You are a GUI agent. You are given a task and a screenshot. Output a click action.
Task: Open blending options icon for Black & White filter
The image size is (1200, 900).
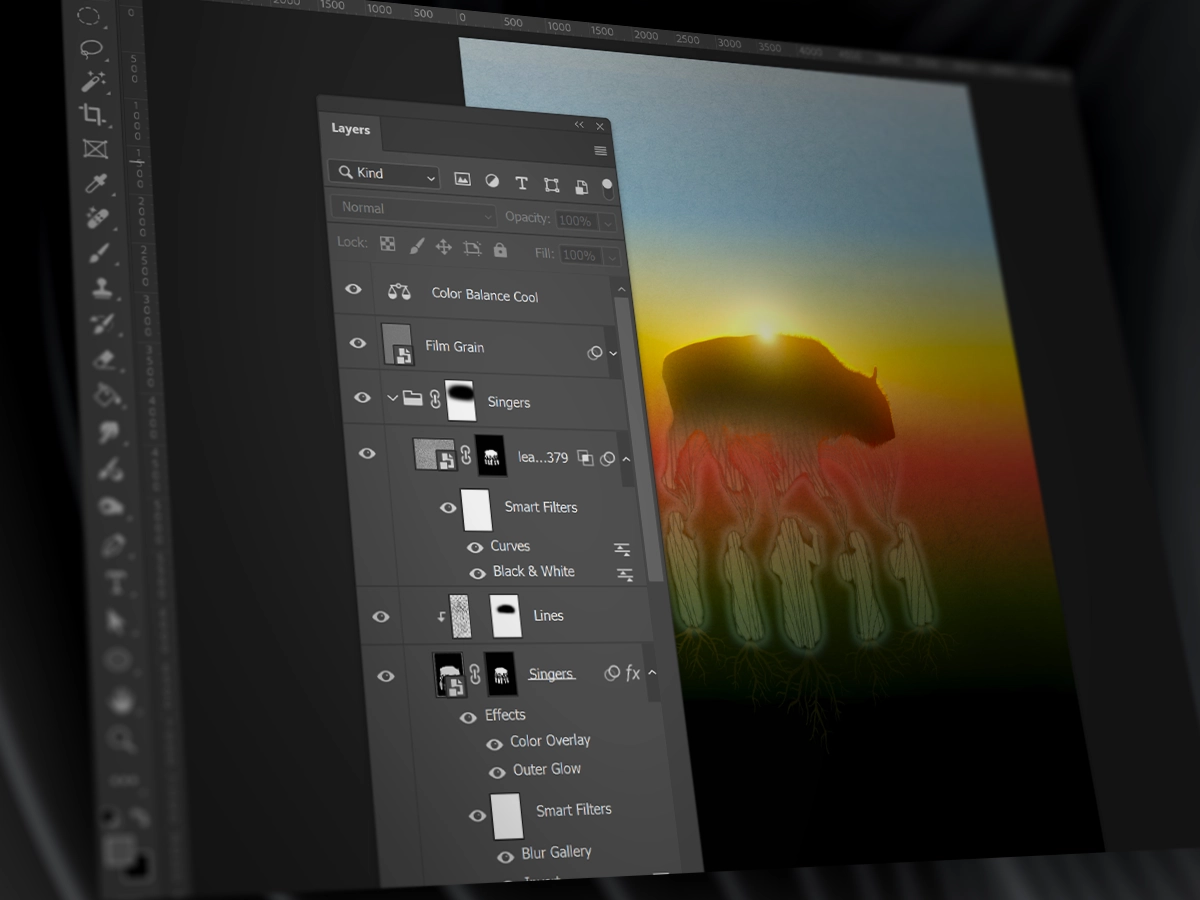625,575
